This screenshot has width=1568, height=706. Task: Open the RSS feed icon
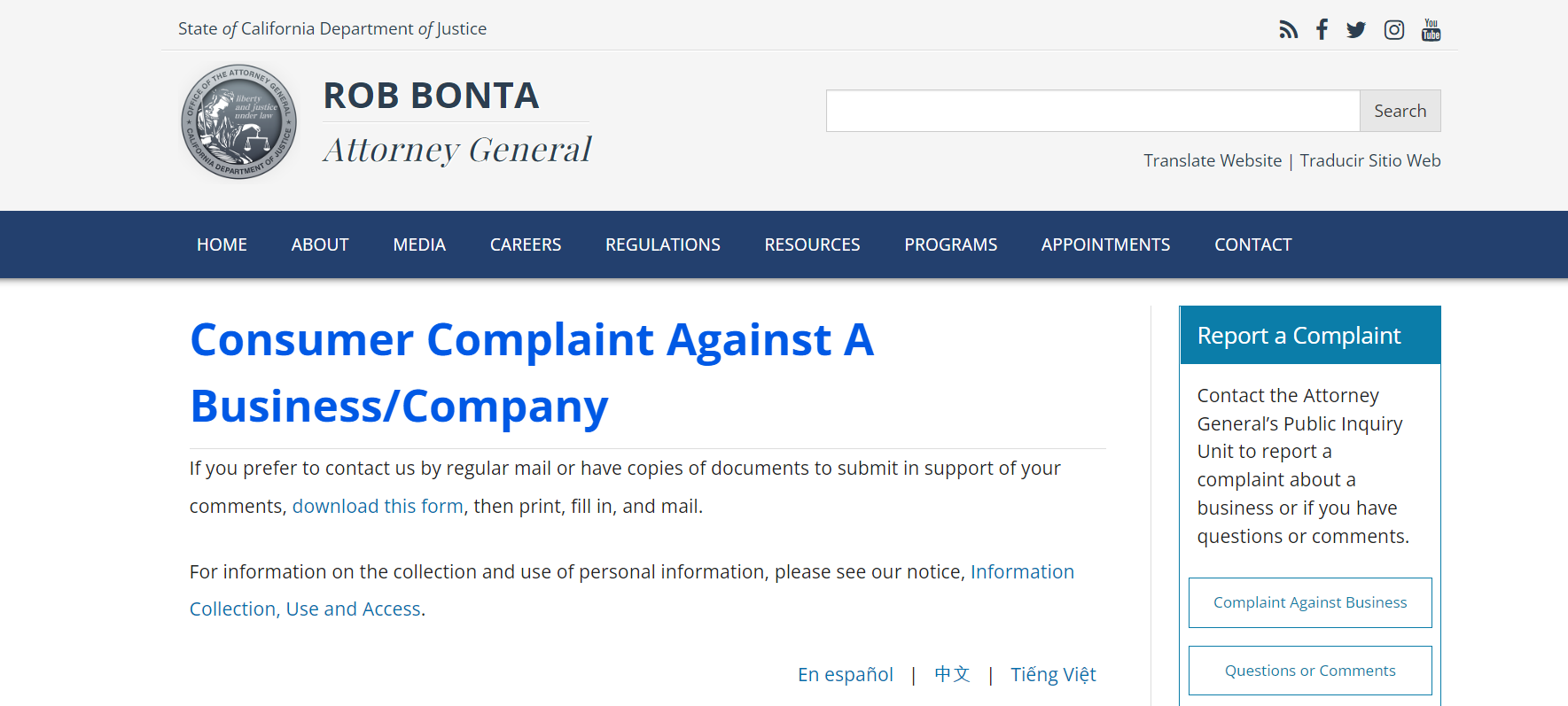[x=1288, y=30]
